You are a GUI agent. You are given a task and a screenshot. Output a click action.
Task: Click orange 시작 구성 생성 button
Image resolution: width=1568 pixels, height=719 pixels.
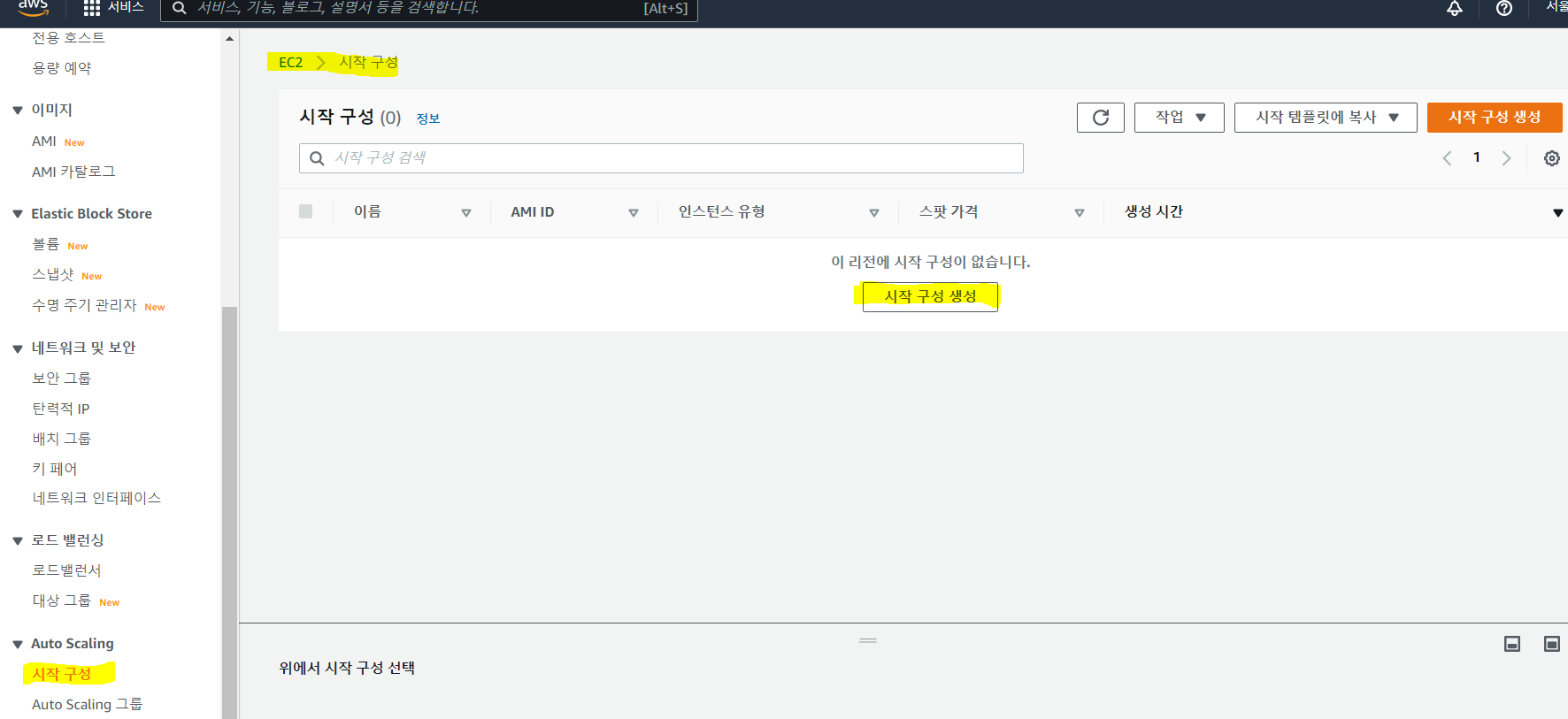pos(1495,118)
